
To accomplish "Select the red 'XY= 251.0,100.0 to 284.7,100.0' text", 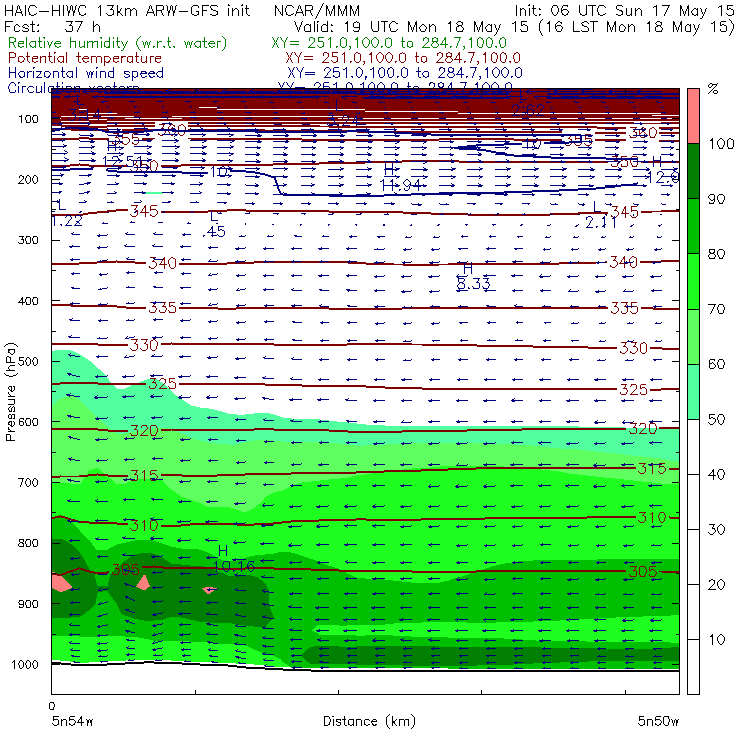I will coord(403,58).
